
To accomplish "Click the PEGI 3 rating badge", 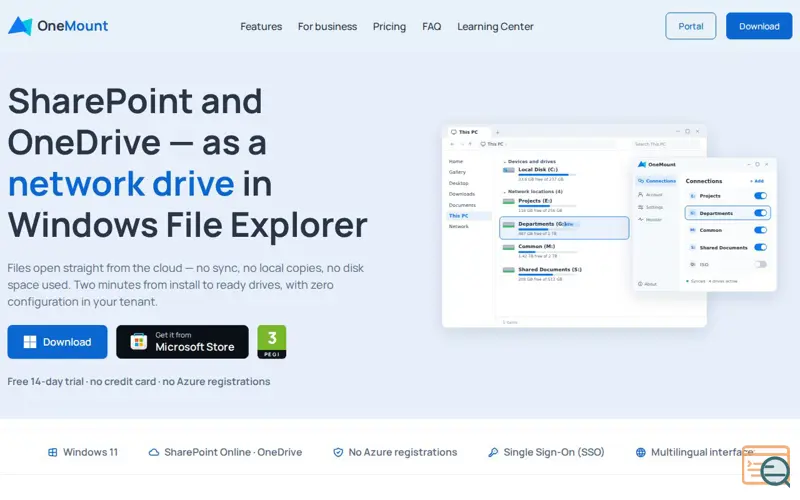I will 271,342.
